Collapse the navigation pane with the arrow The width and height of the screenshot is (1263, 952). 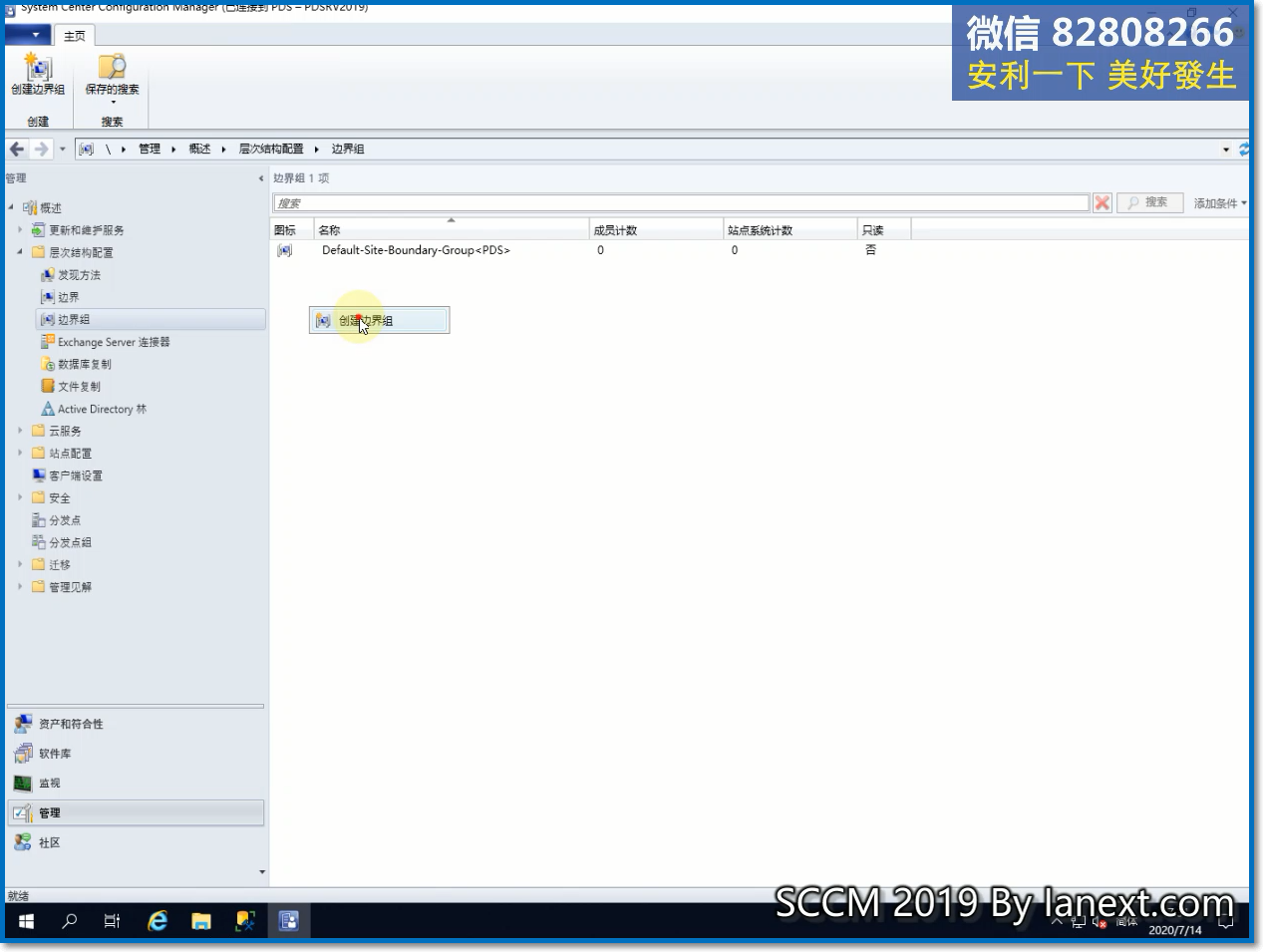(261, 178)
